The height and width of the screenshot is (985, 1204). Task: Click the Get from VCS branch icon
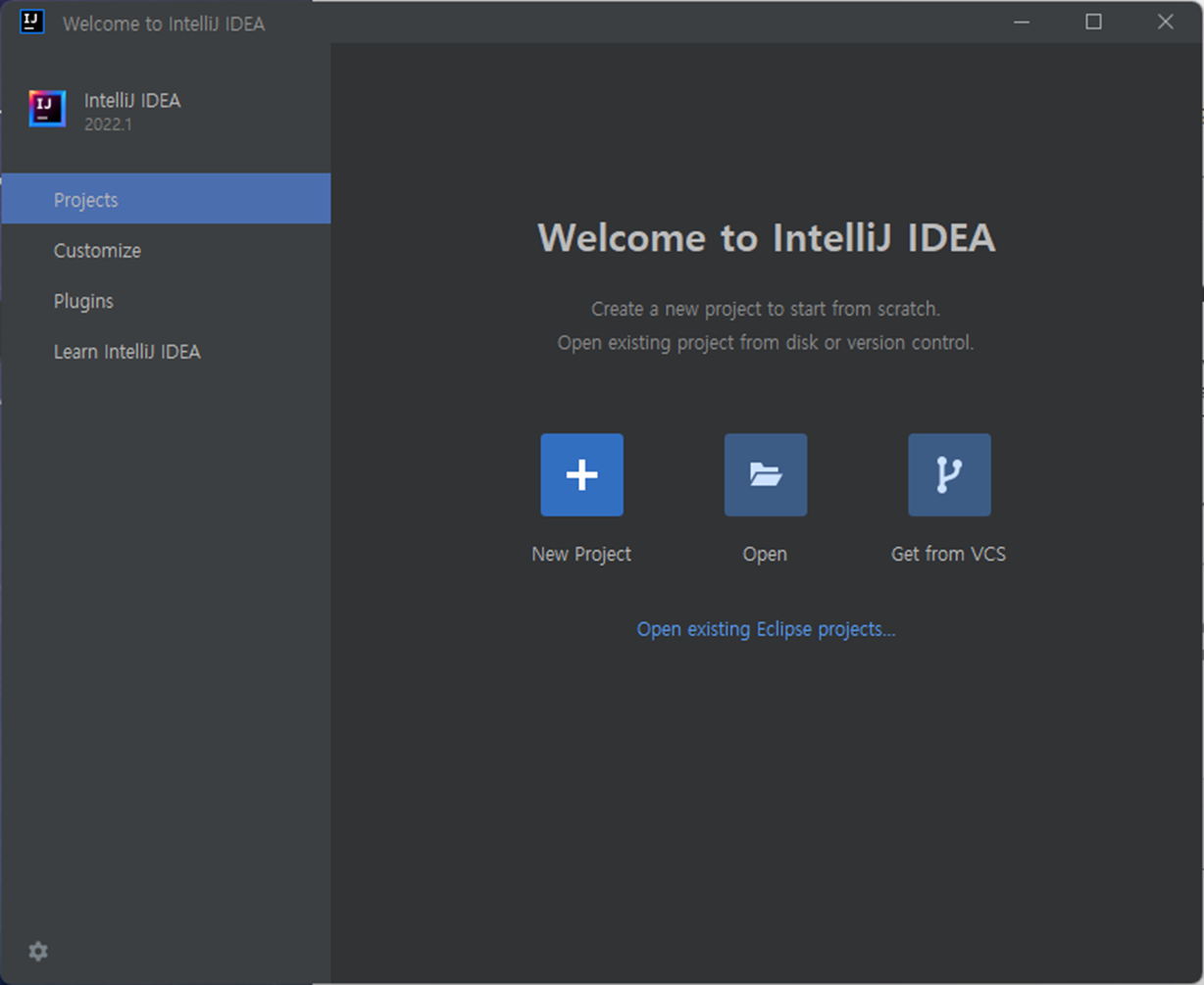point(949,474)
